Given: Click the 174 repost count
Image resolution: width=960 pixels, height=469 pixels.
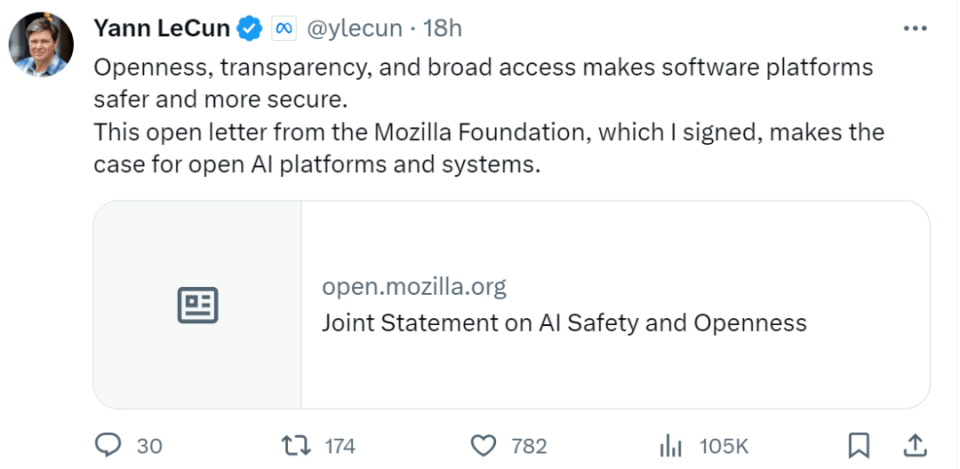Looking at the screenshot, I should (340, 446).
